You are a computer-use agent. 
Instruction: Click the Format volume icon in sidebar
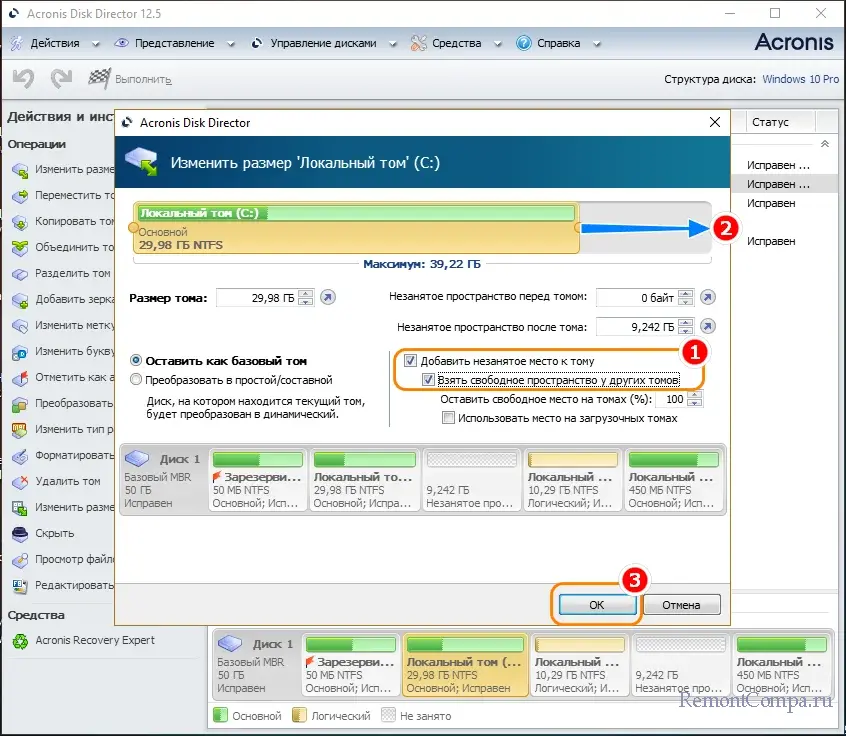point(20,456)
